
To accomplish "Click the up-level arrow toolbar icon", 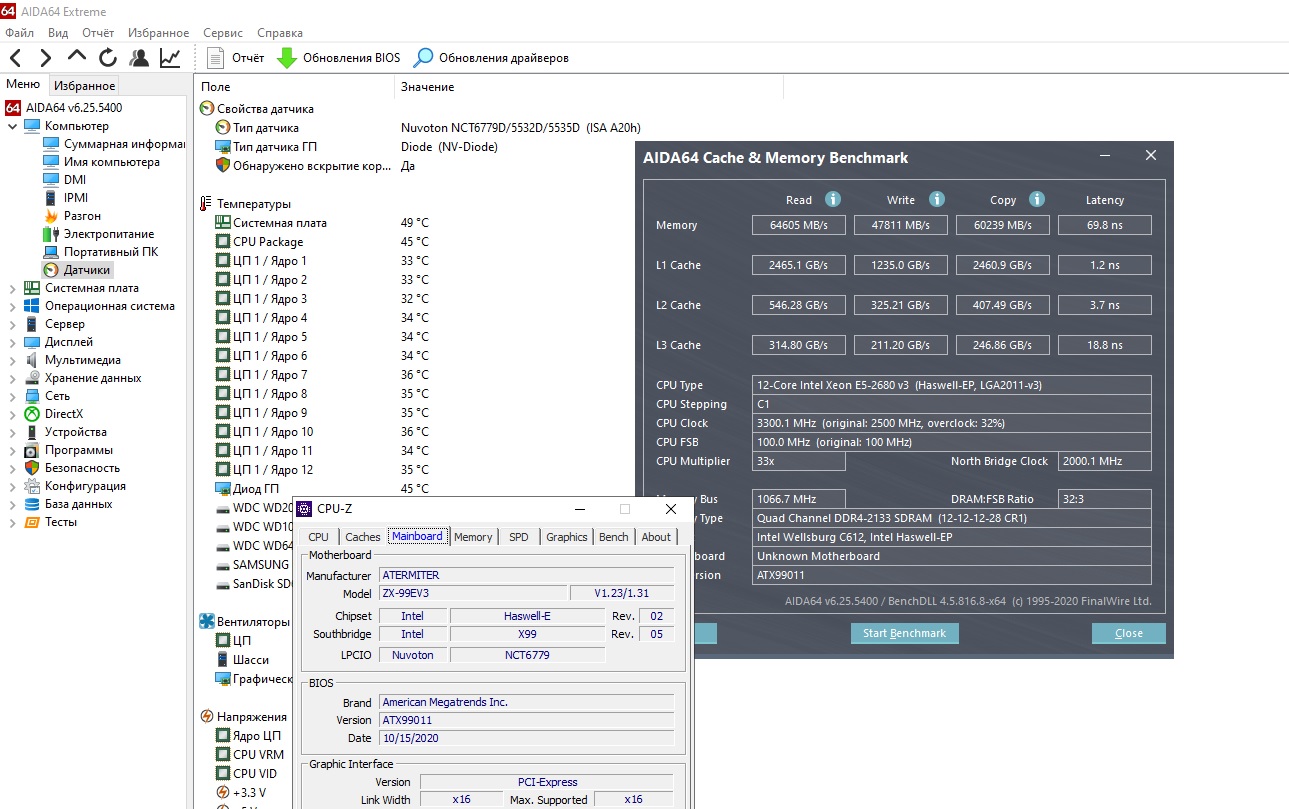I will pyautogui.click(x=77, y=58).
